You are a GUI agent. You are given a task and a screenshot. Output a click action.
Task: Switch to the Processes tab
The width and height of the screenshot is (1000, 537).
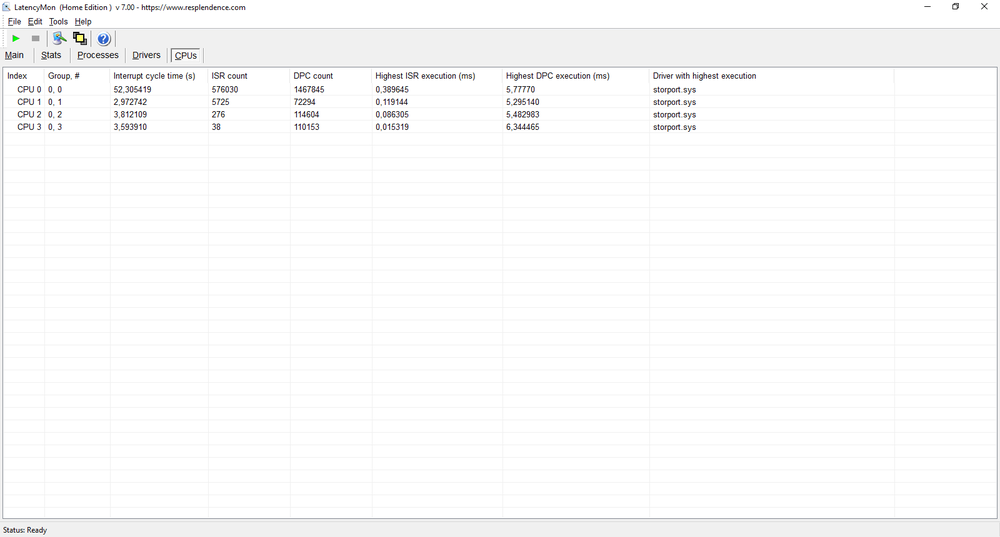(x=98, y=55)
